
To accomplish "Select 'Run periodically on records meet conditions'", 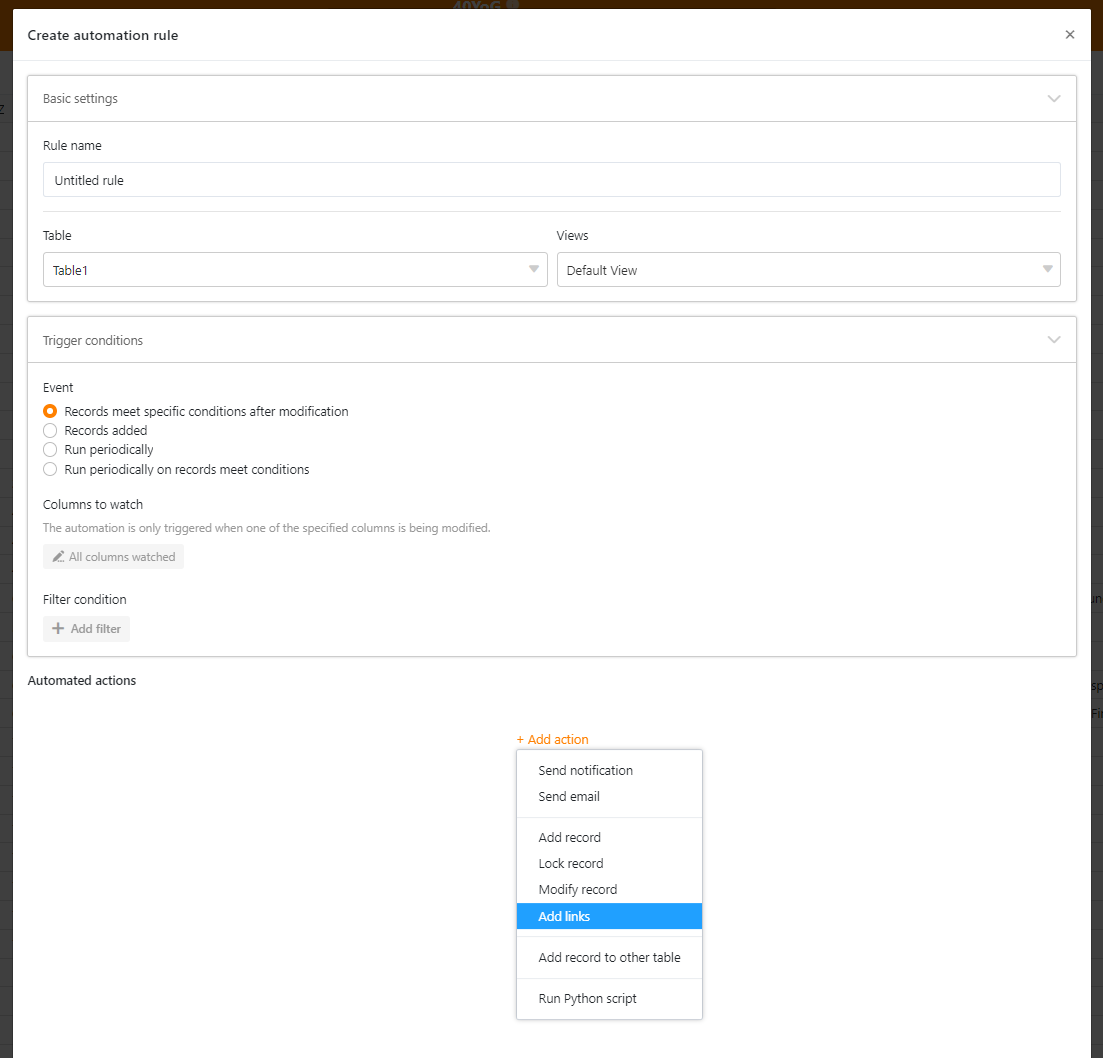I will [x=50, y=469].
